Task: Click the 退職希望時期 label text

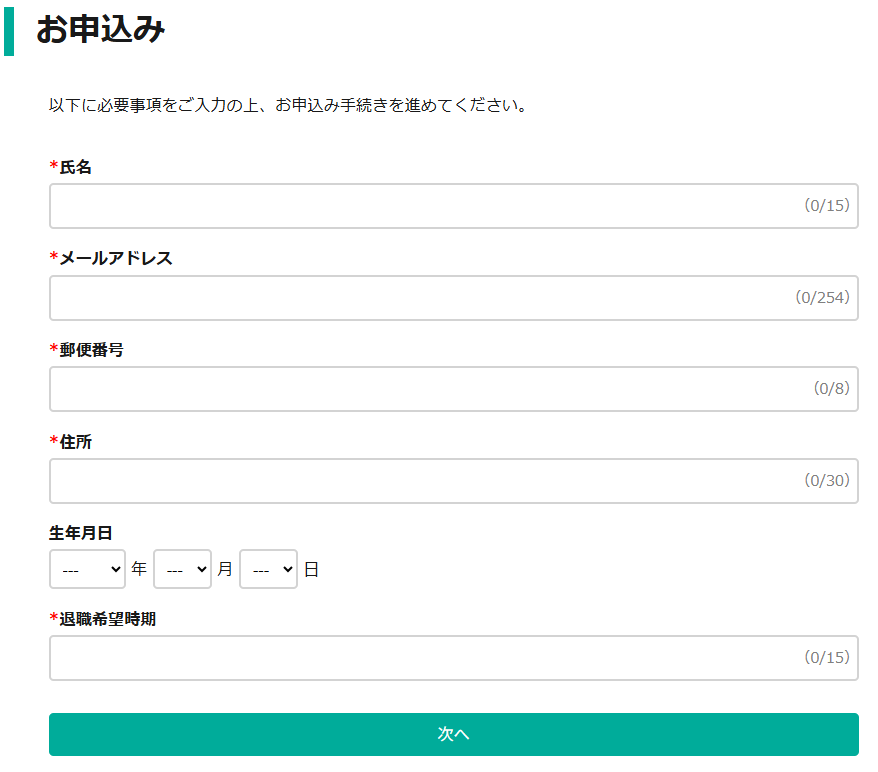Action: click(x=108, y=619)
